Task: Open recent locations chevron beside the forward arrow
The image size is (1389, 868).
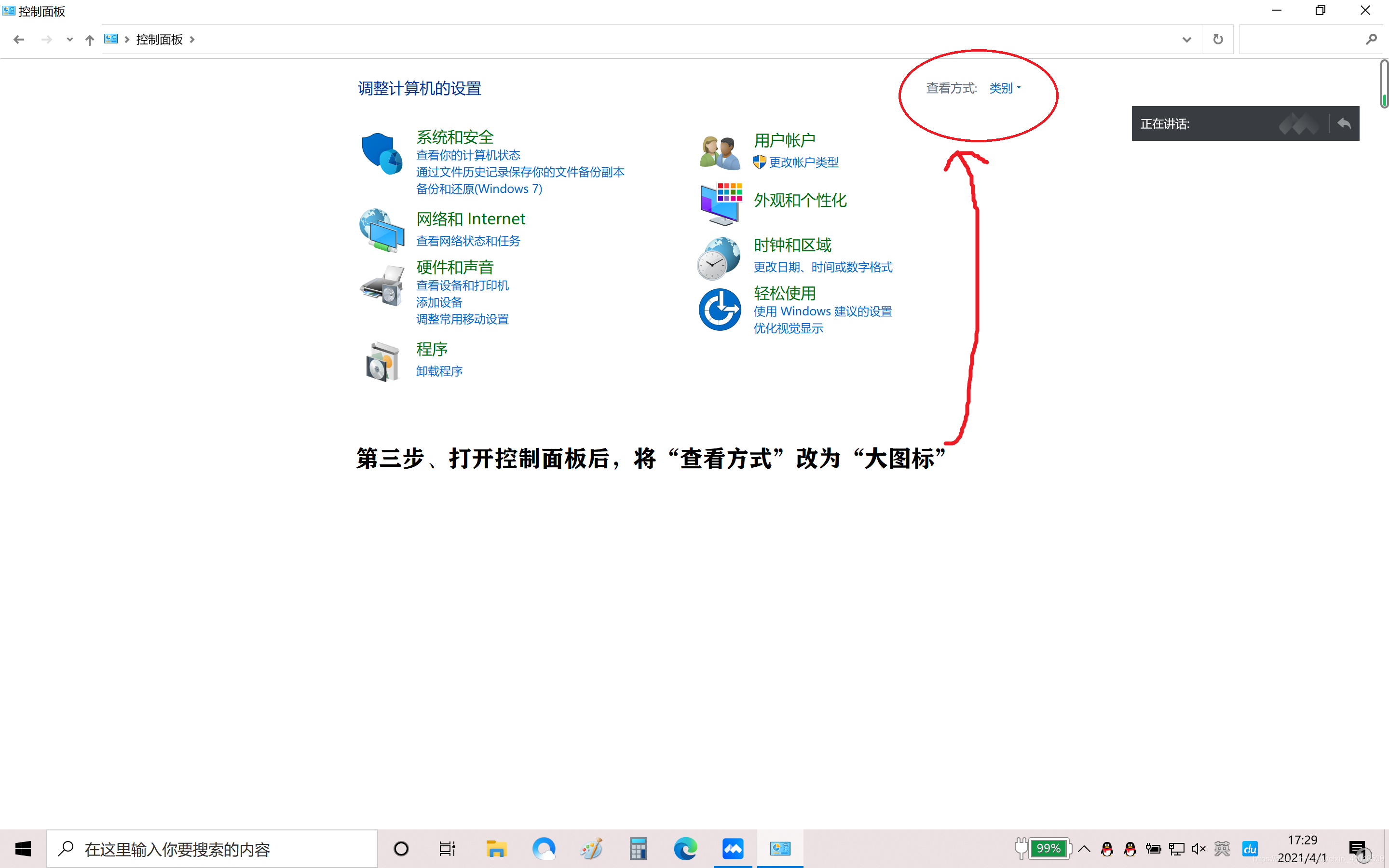Action: 69,40
